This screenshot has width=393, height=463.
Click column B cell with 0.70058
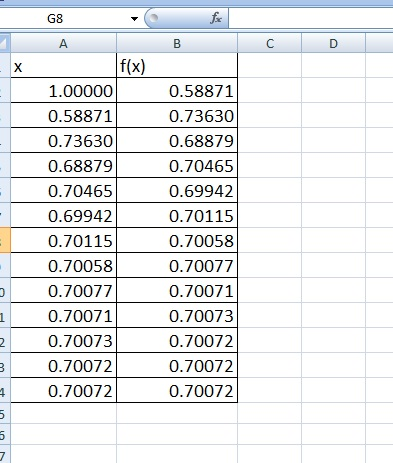(x=177, y=240)
